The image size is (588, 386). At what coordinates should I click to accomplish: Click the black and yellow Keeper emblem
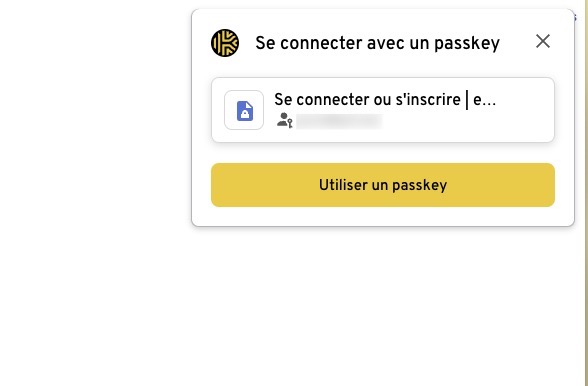click(225, 43)
